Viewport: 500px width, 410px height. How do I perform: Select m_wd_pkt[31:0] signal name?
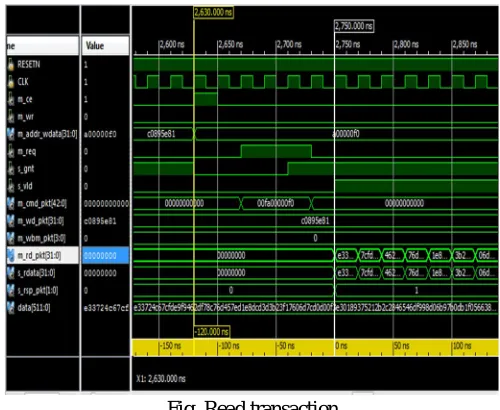click(x=40, y=221)
